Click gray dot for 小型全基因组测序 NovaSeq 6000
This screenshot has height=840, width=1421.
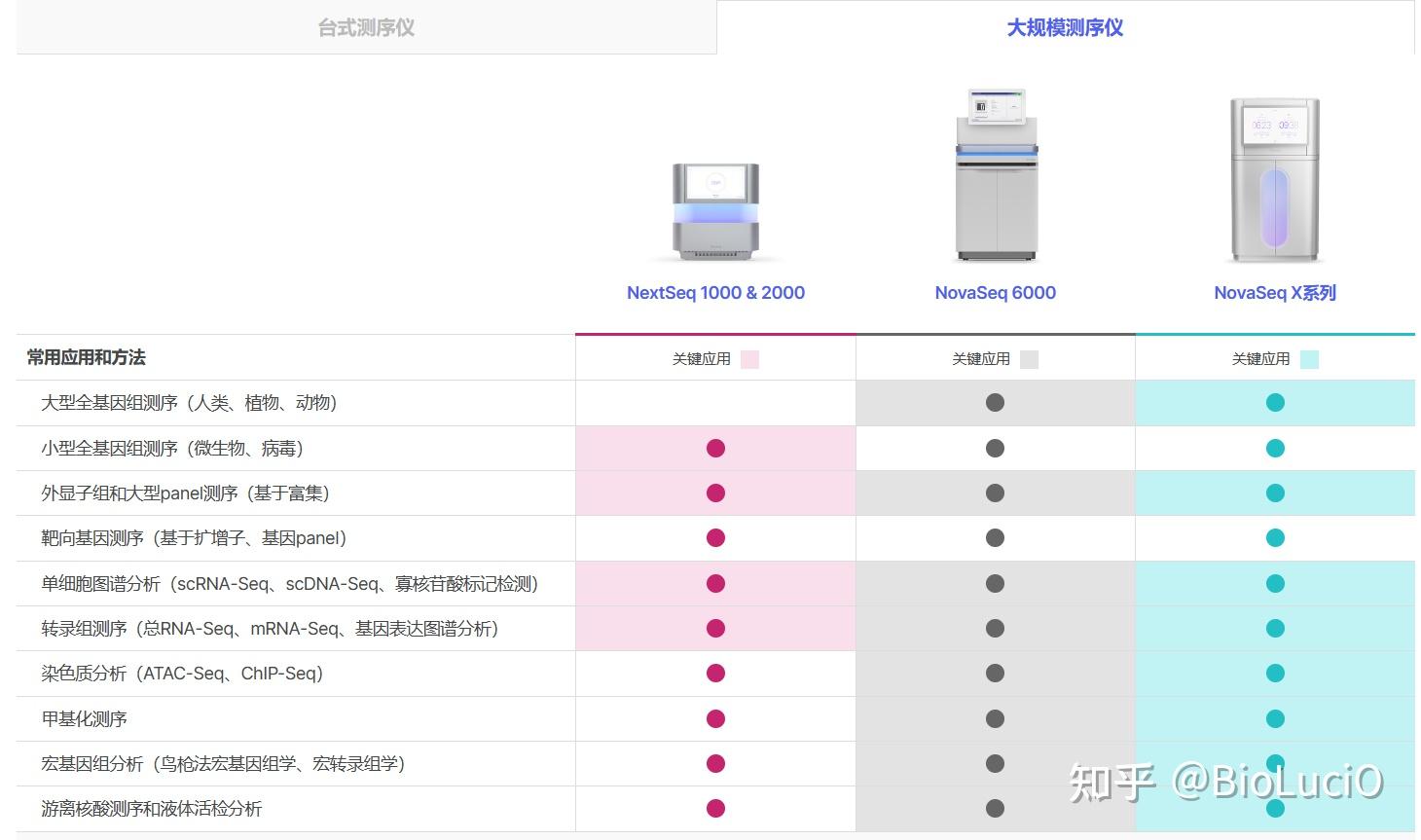(x=995, y=449)
